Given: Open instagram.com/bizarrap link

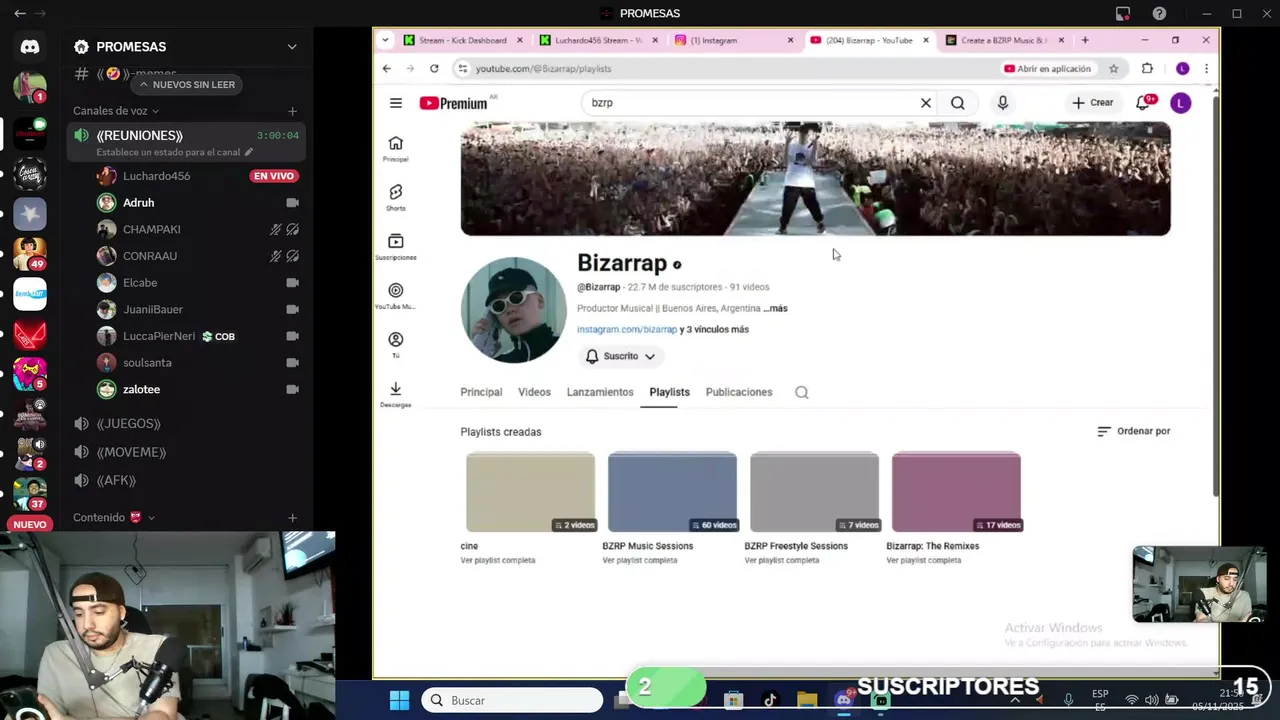Looking at the screenshot, I should click(627, 329).
